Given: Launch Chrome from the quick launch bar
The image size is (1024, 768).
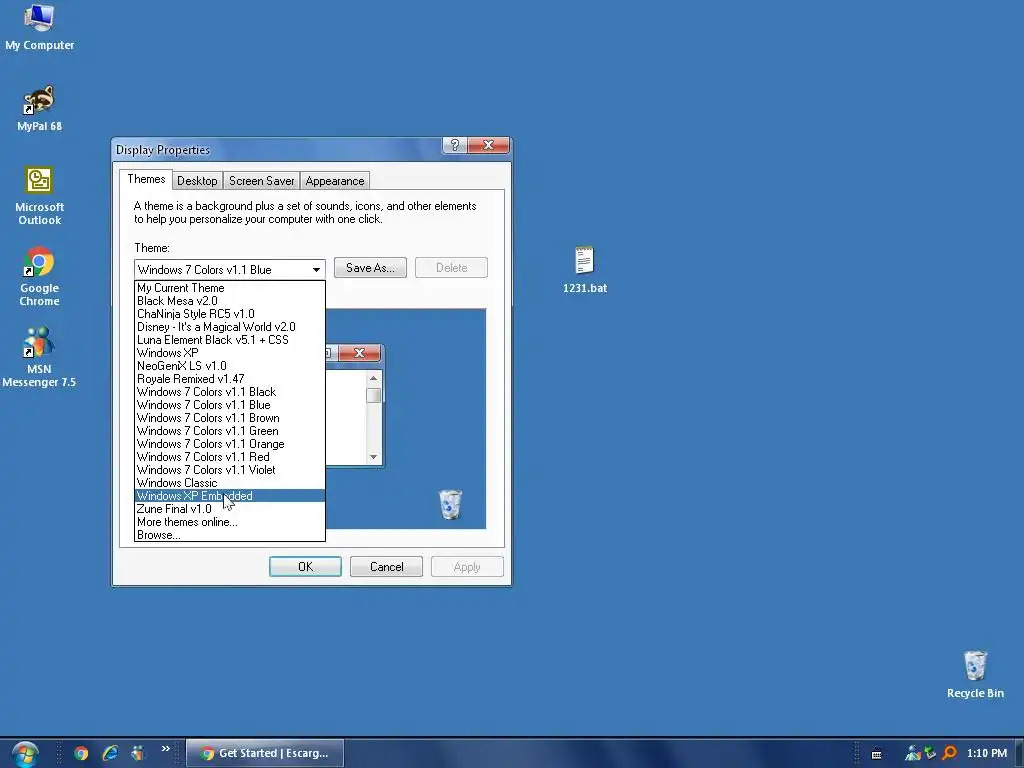Looking at the screenshot, I should tap(81, 753).
